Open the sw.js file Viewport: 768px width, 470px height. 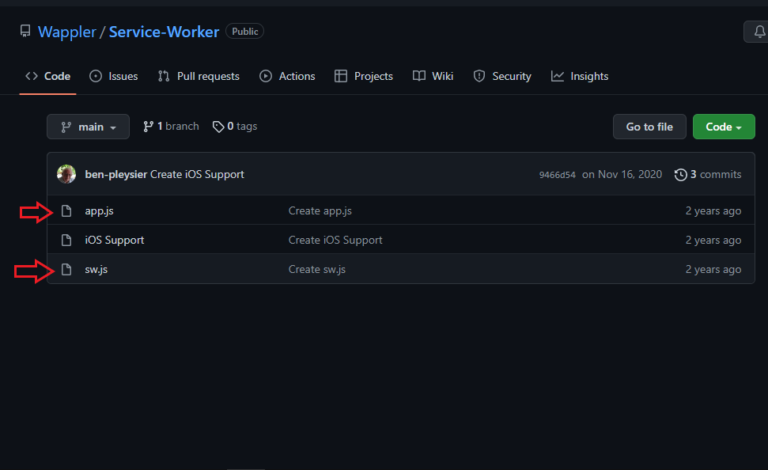(x=96, y=269)
